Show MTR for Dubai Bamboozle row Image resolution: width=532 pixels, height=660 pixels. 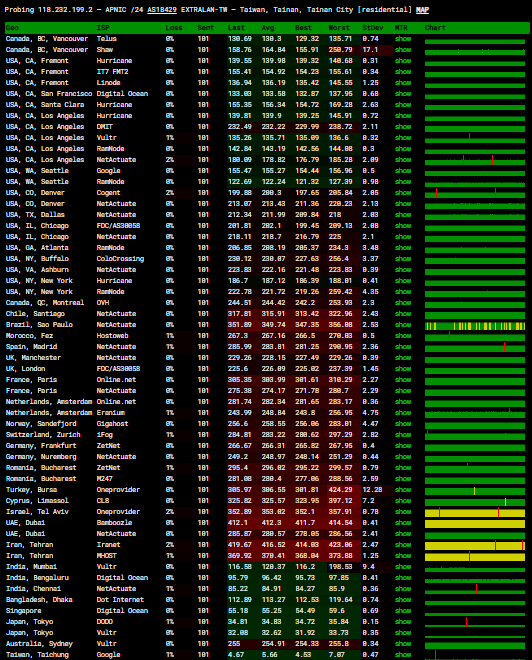coord(403,523)
